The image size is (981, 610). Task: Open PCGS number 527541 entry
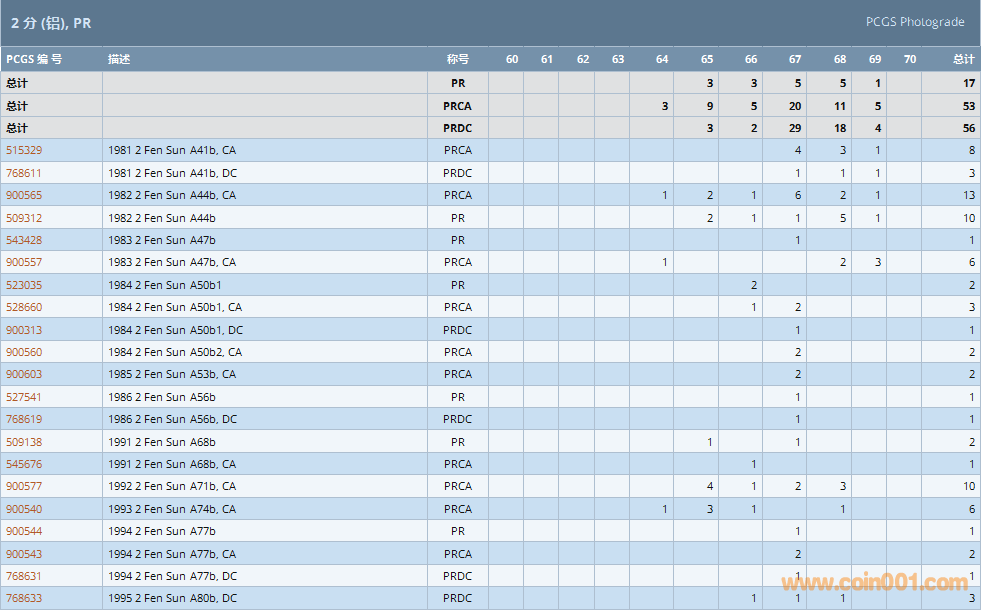click(x=24, y=397)
